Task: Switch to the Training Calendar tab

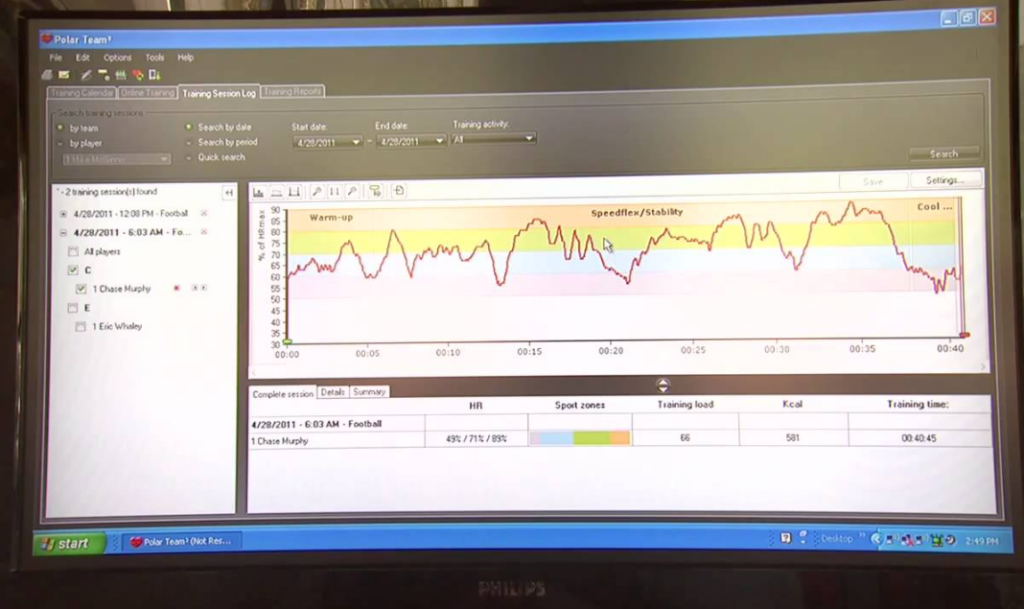Action: click(x=82, y=93)
